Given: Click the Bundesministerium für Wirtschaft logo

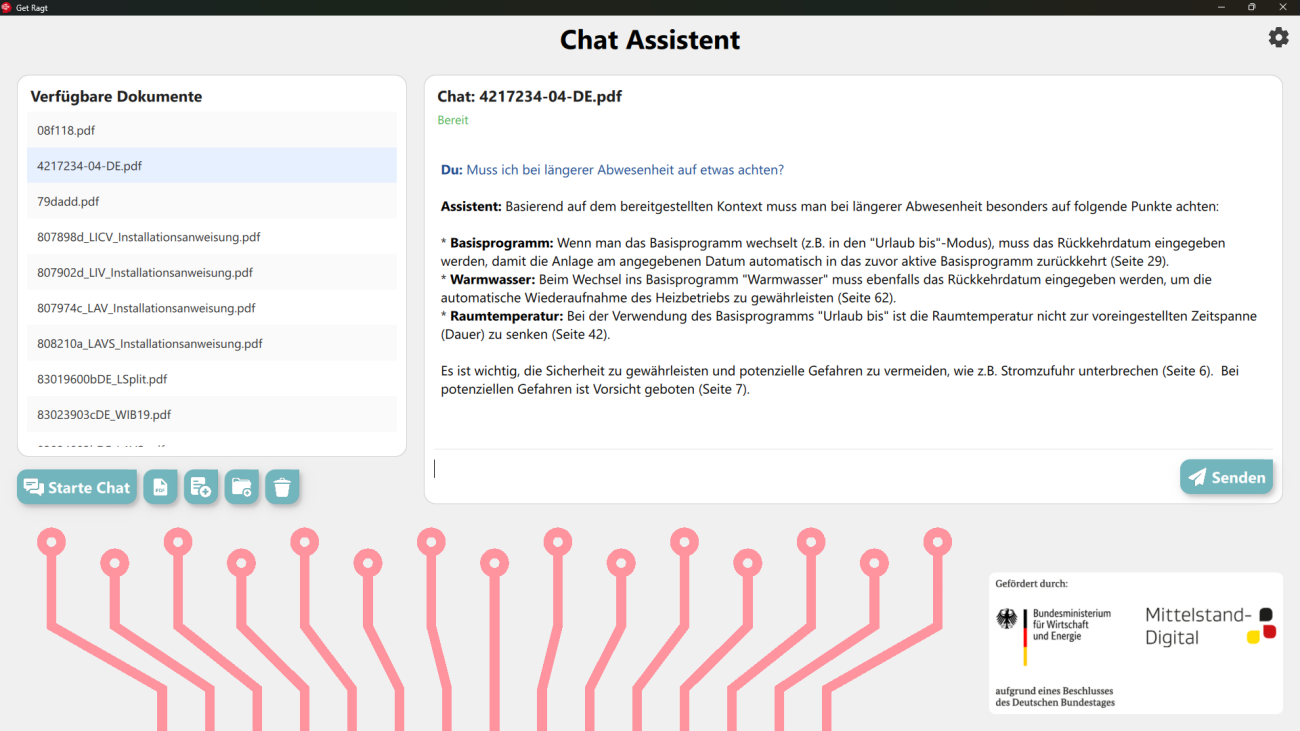Looking at the screenshot, I should click(1053, 636).
